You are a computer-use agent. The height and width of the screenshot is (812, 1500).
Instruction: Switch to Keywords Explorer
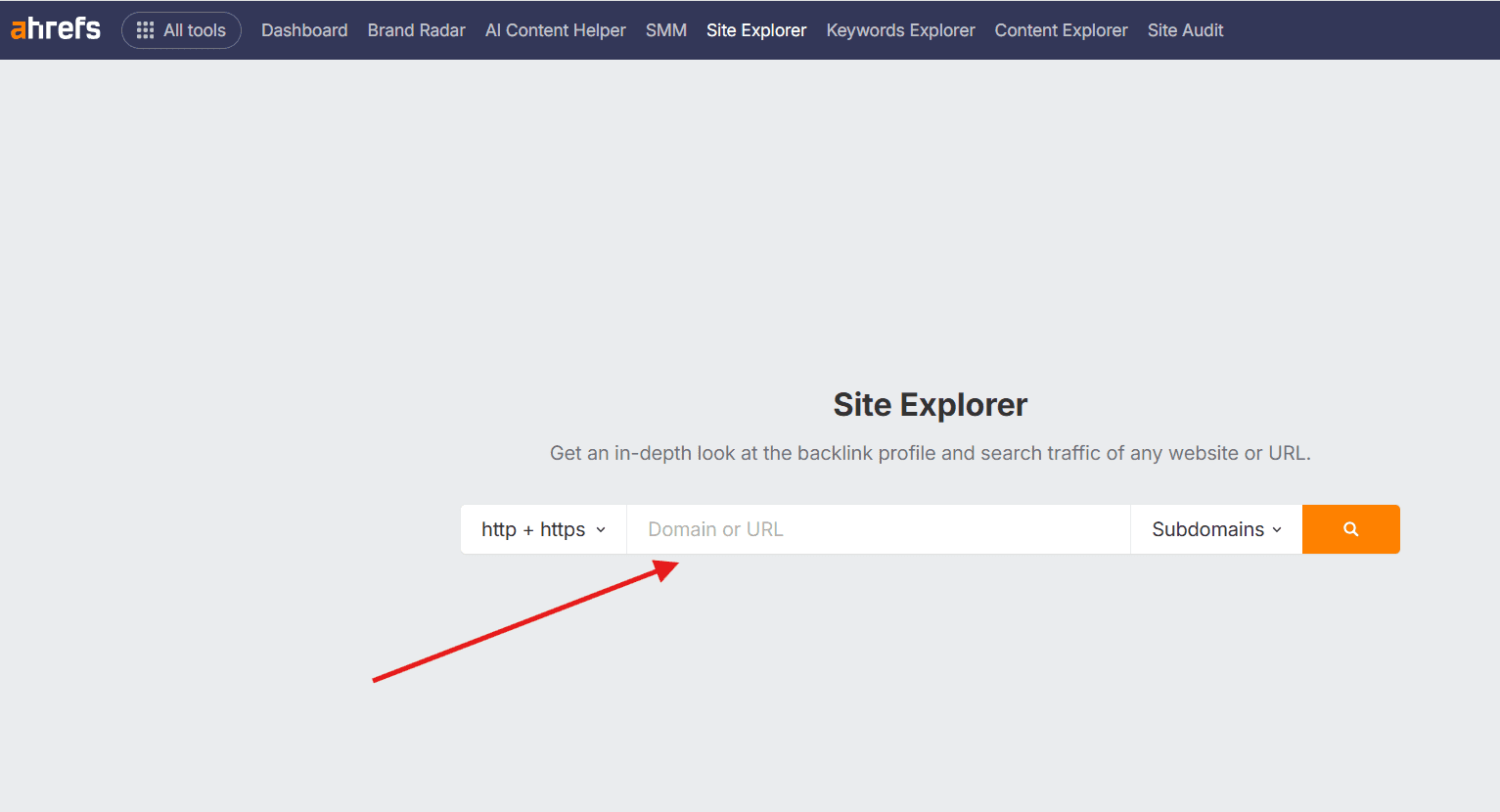[x=900, y=30]
